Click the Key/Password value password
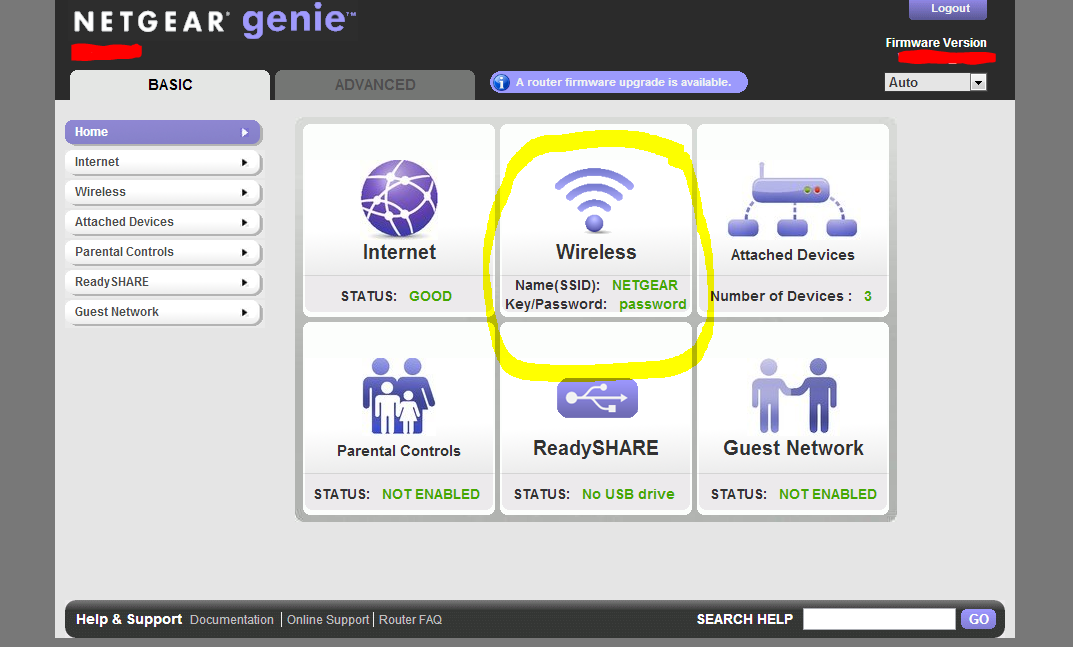 (653, 305)
